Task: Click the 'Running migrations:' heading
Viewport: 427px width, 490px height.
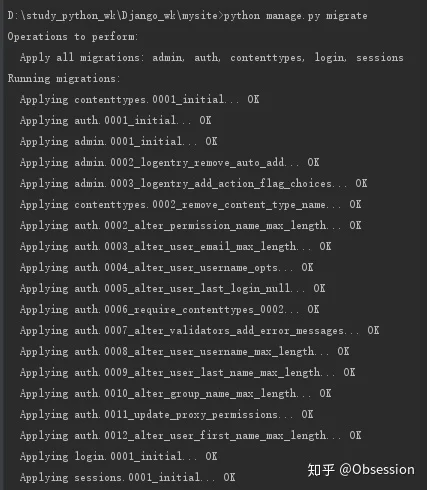Action: [63, 79]
